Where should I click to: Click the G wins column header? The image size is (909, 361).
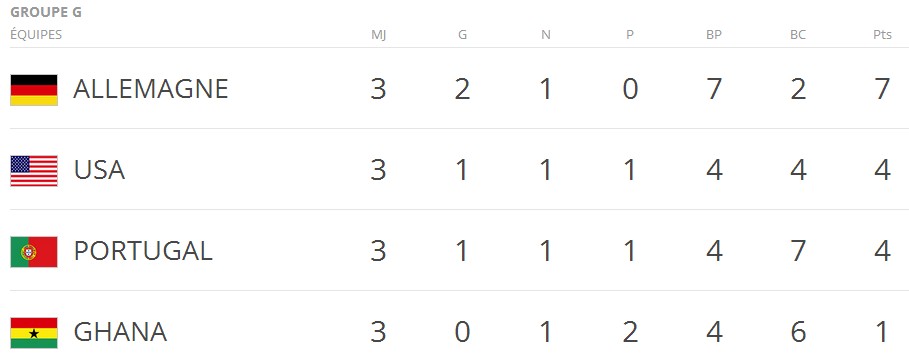click(462, 35)
